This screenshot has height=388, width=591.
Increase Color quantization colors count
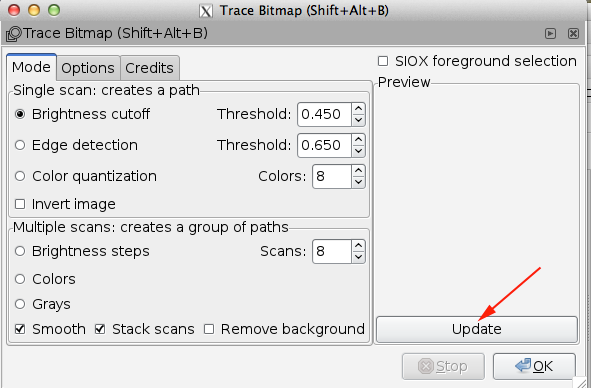tap(358, 171)
